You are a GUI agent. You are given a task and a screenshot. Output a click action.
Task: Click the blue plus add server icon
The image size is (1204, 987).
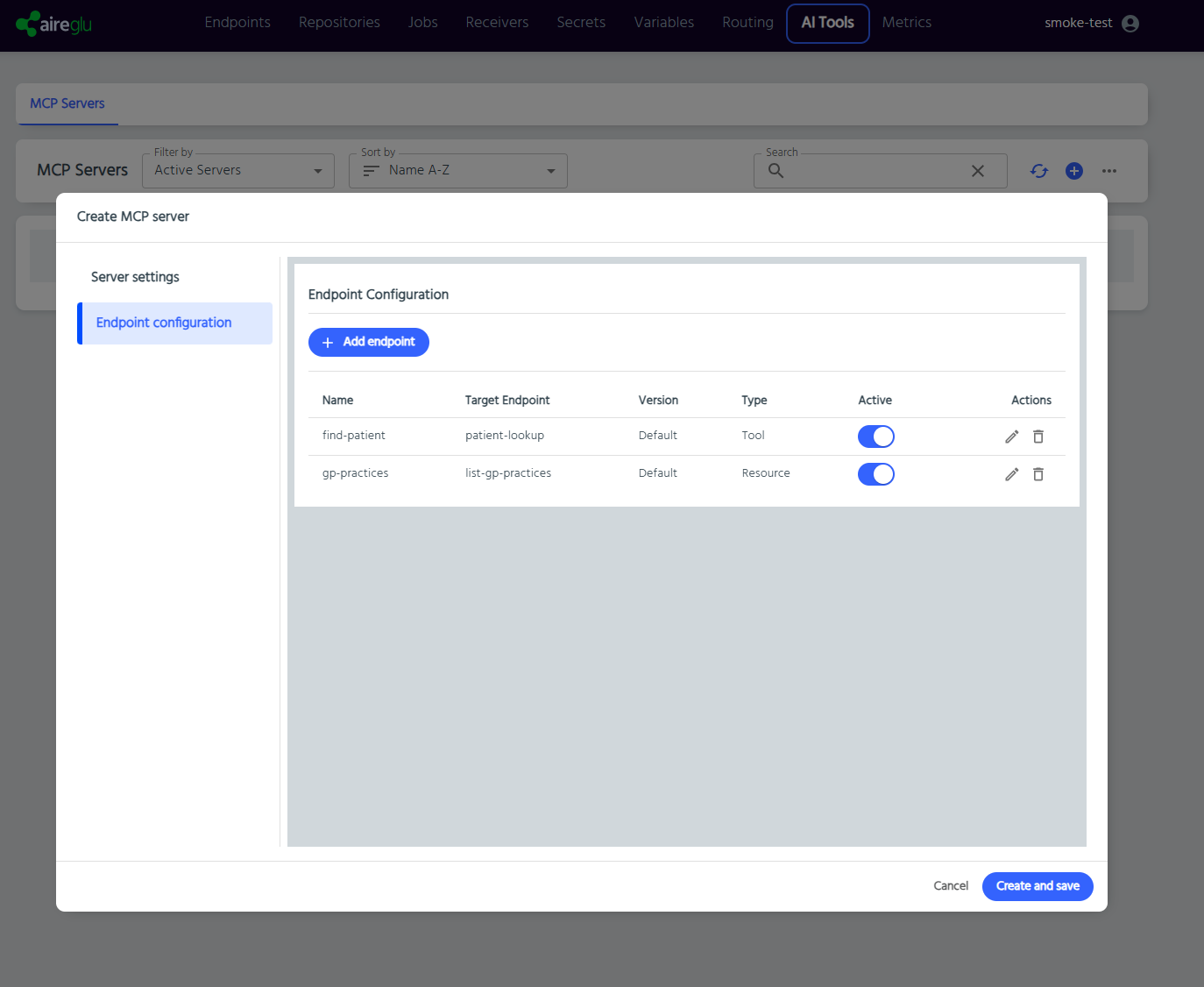1074,171
